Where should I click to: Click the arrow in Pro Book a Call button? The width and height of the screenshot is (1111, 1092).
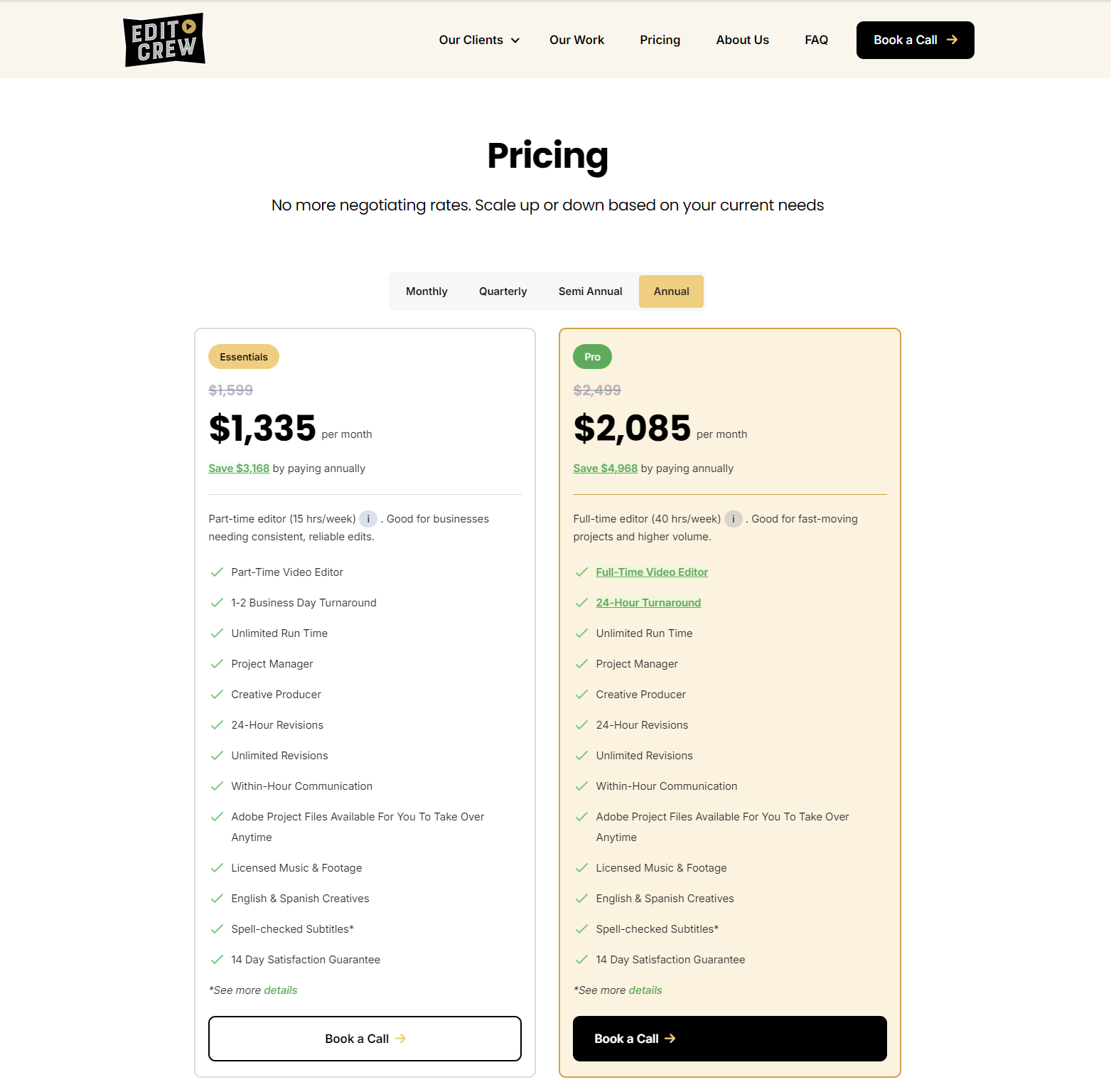coord(670,1039)
